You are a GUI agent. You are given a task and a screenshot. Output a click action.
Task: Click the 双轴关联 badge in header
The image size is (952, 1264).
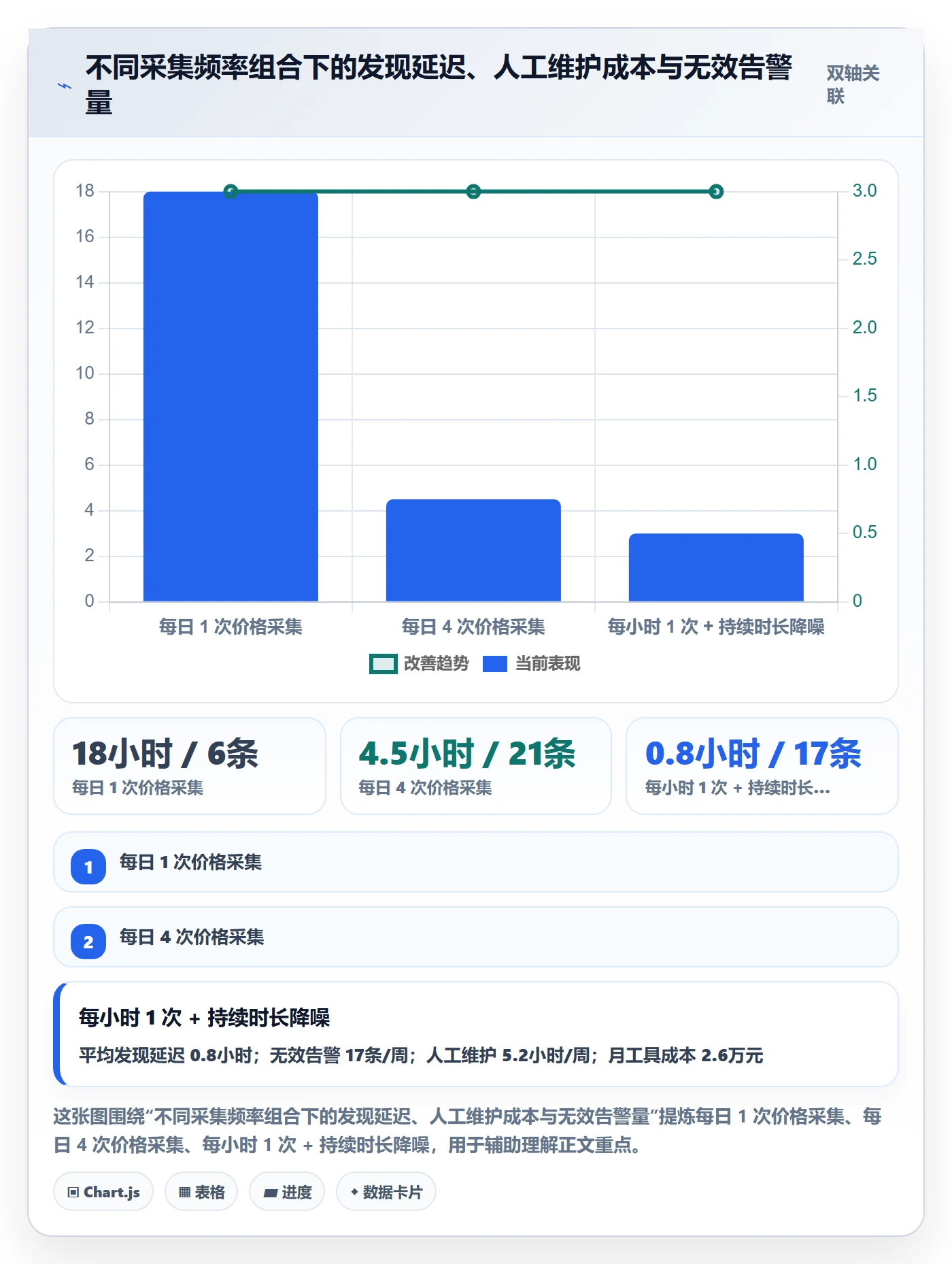coord(853,84)
